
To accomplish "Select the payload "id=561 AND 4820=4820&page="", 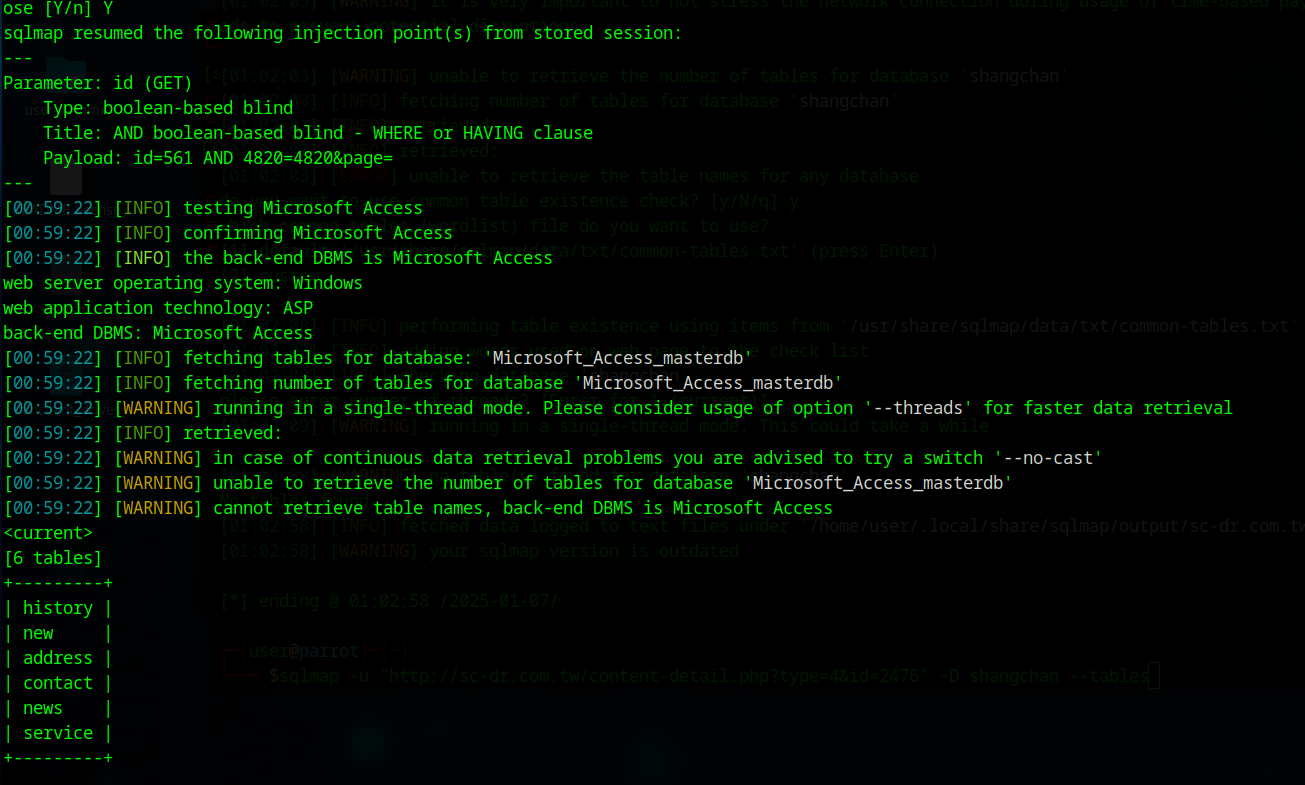I will click(263, 158).
